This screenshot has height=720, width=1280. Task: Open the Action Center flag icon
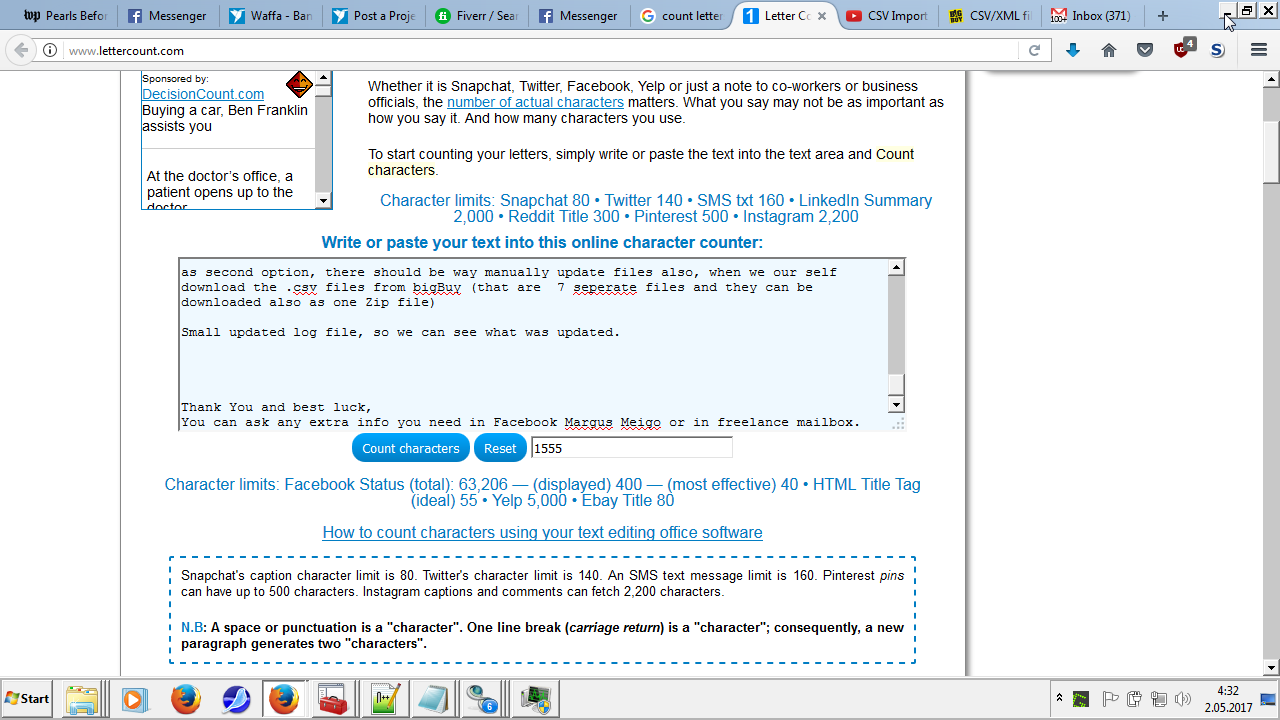[x=1109, y=699]
